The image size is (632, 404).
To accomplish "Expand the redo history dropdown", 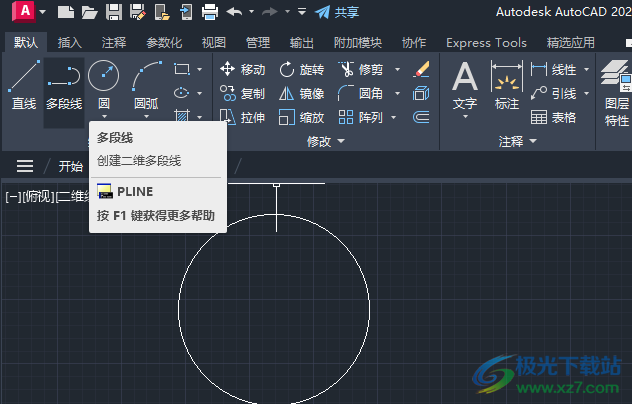I will (287, 12).
